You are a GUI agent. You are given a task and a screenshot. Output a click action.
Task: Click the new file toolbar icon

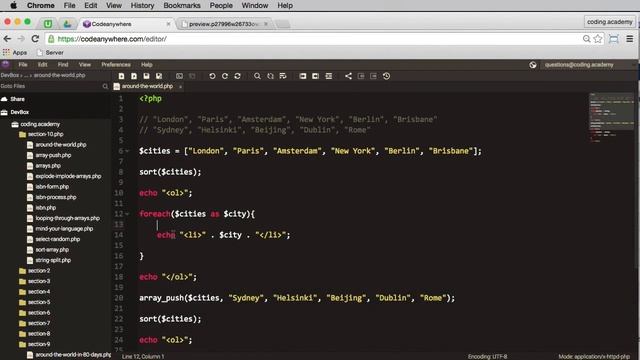pyautogui.click(x=121, y=76)
